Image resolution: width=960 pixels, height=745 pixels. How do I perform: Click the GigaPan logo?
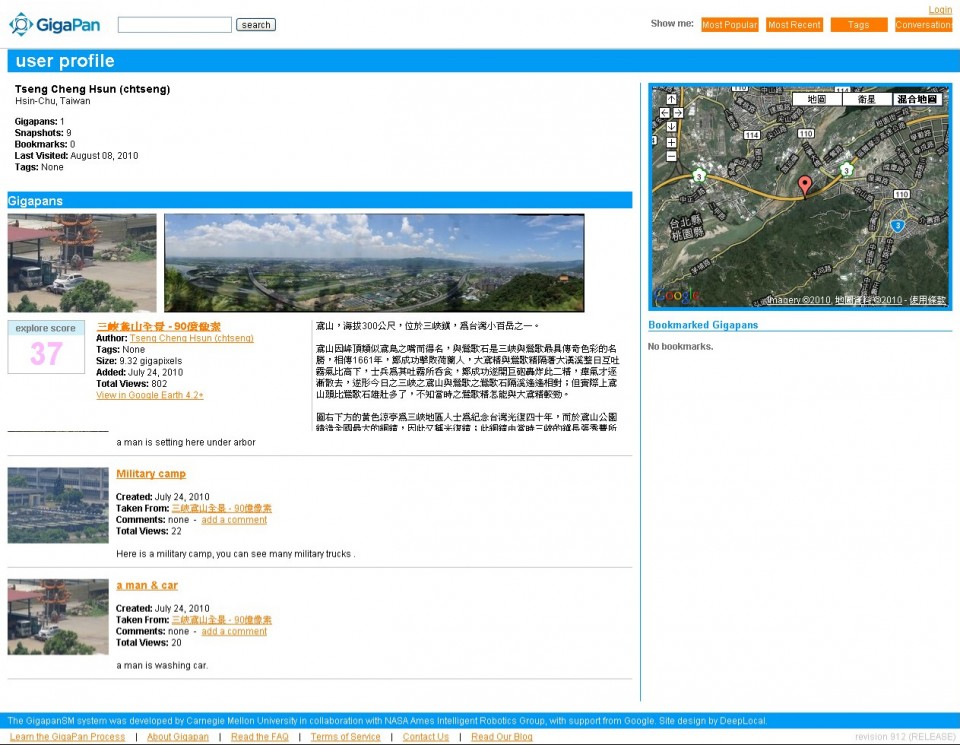(55, 24)
